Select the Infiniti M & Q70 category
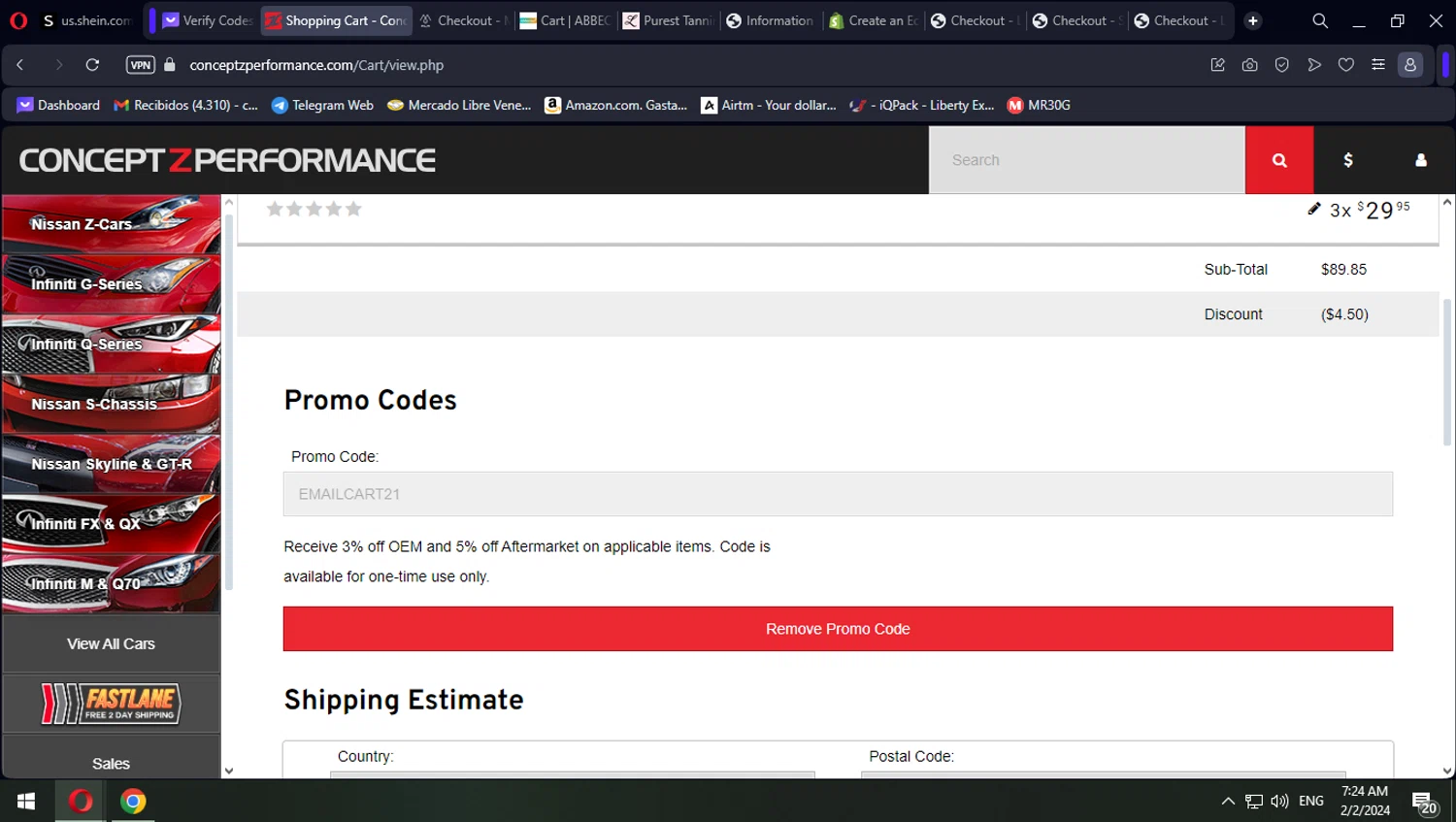Viewport: 1456px width, 822px height. (112, 584)
